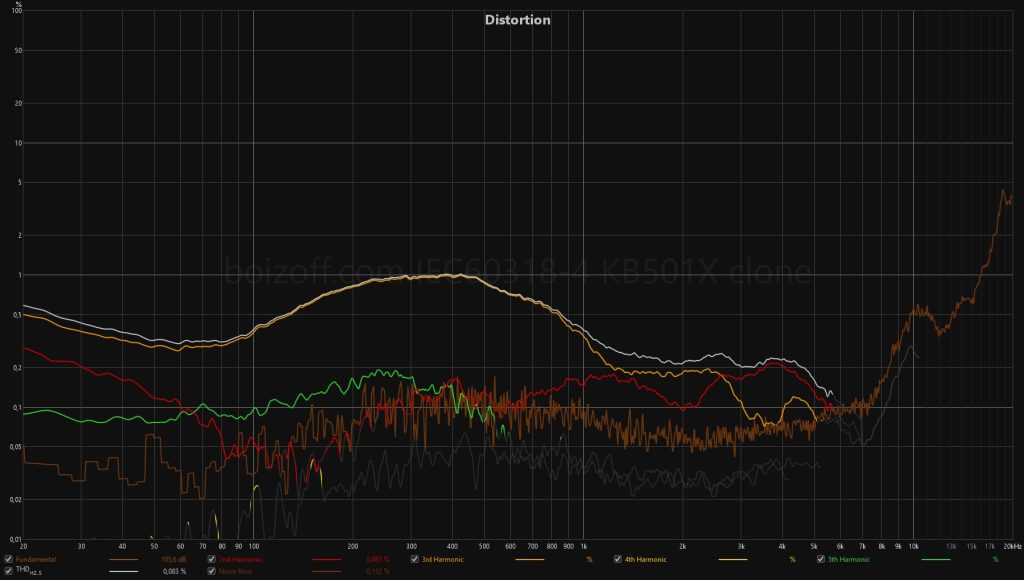Disable the 4th Harmonic checkbox
This screenshot has width=1024, height=580.
tap(618, 559)
